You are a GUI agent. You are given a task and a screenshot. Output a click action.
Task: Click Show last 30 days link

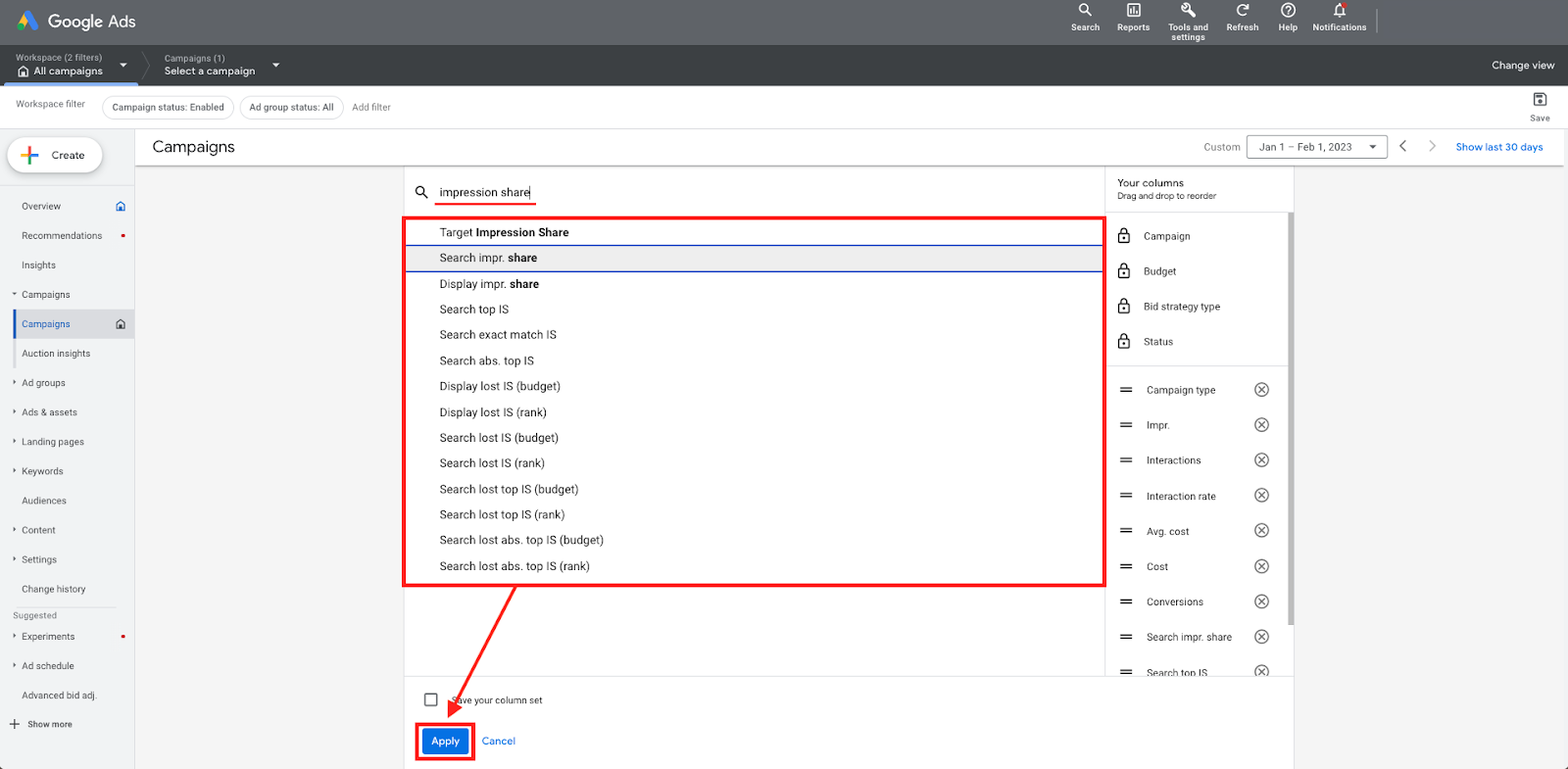(x=1498, y=147)
